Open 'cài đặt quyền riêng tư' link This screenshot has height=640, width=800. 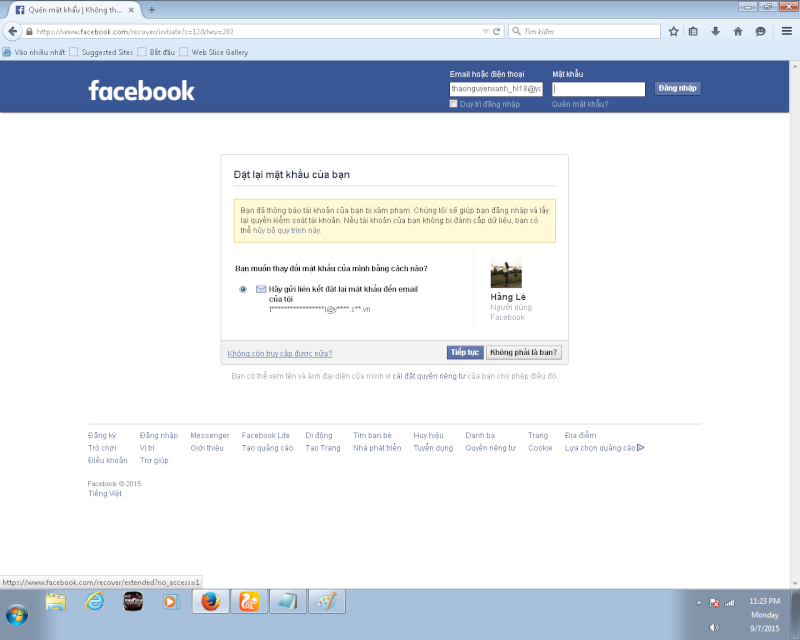pyautogui.click(x=429, y=376)
